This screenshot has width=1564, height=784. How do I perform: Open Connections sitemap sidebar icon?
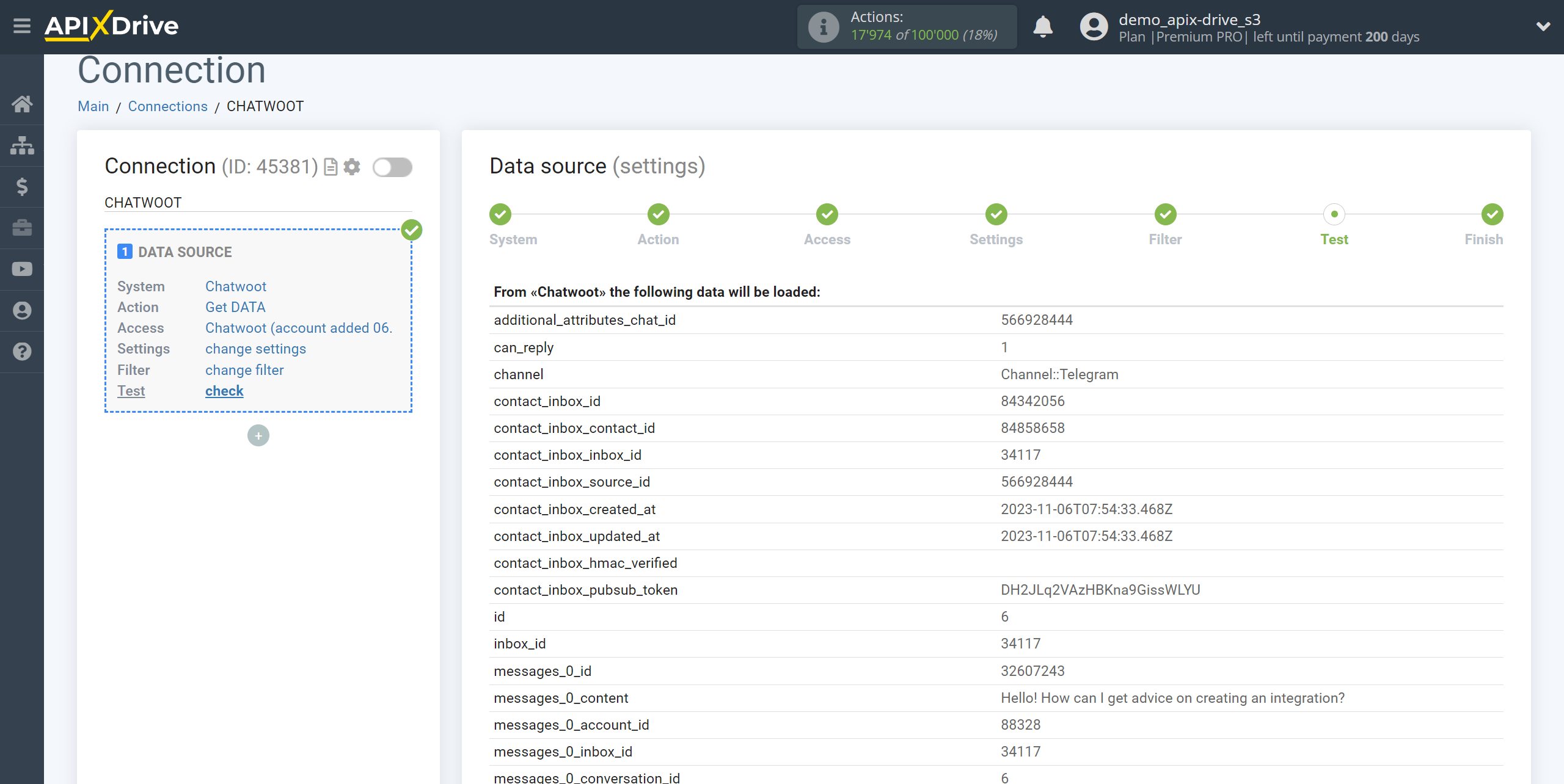tap(22, 145)
